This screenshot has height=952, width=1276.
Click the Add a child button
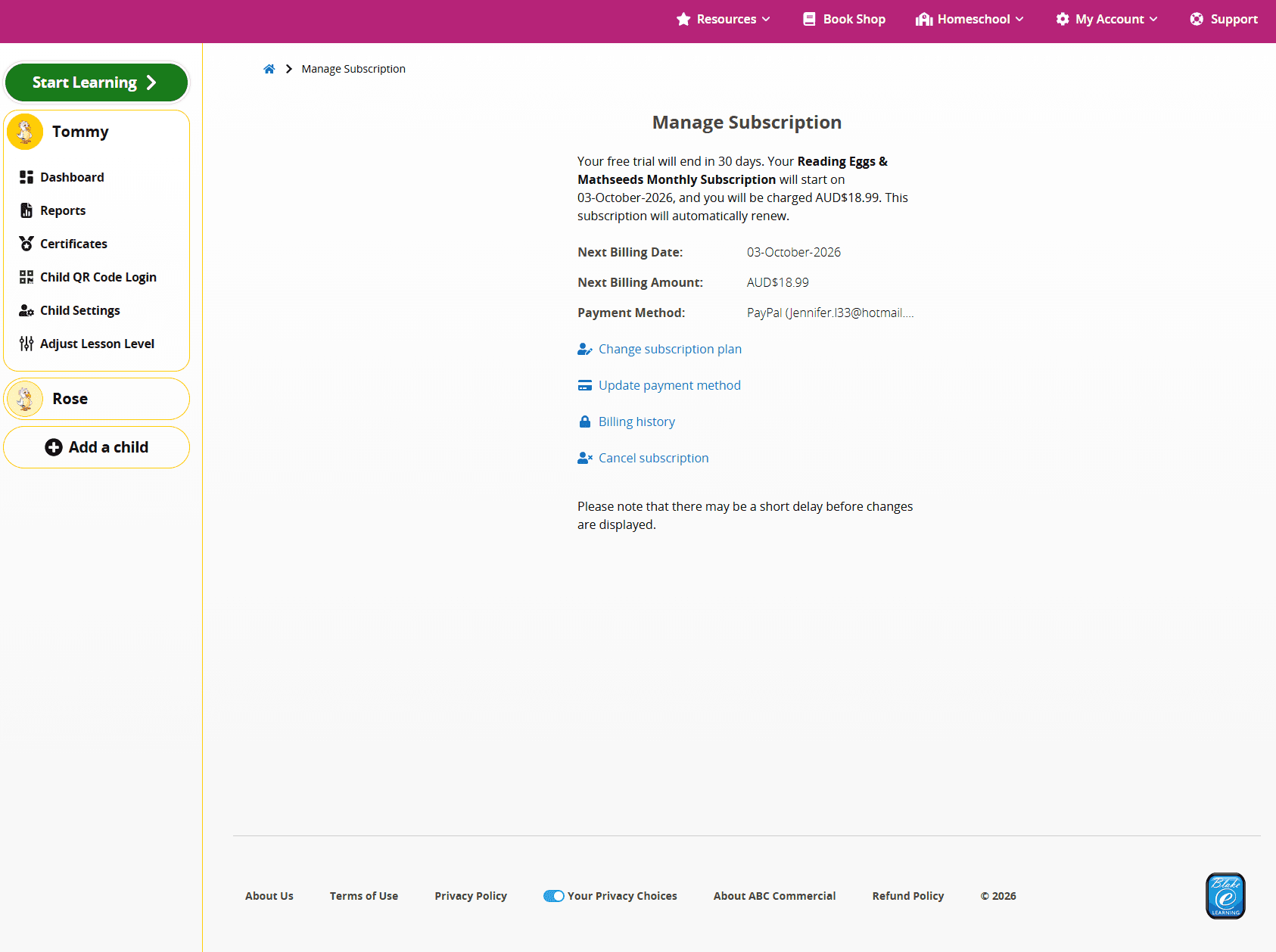(x=97, y=447)
